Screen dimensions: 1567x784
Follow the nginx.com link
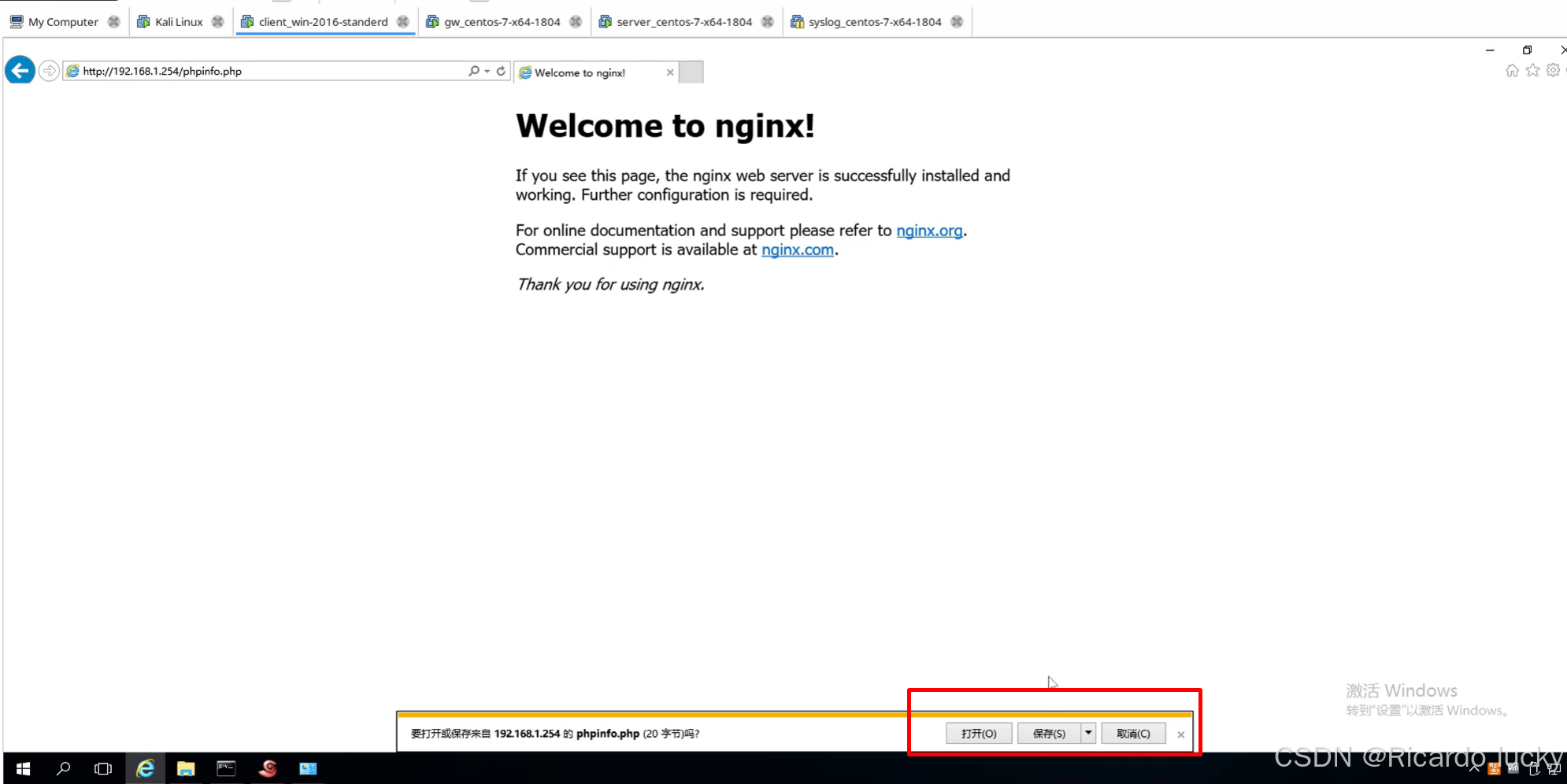tap(798, 250)
